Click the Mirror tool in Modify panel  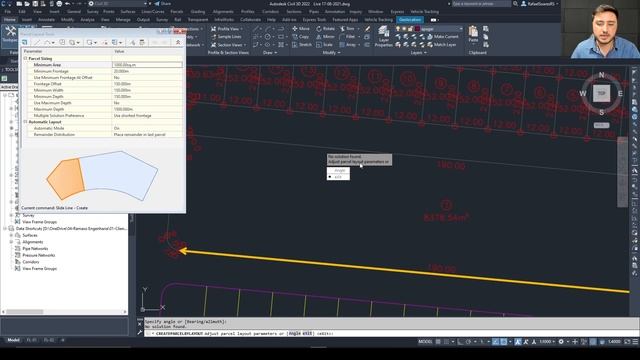point(325,37)
